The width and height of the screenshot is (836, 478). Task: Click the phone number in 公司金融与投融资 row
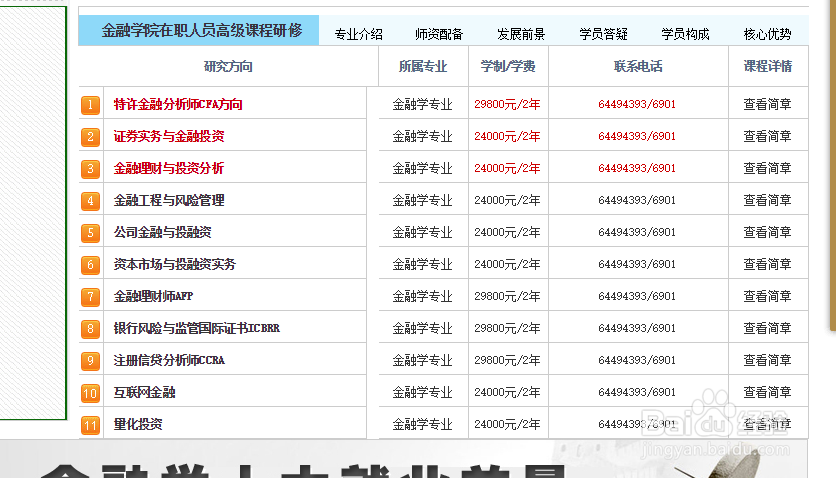pos(637,232)
